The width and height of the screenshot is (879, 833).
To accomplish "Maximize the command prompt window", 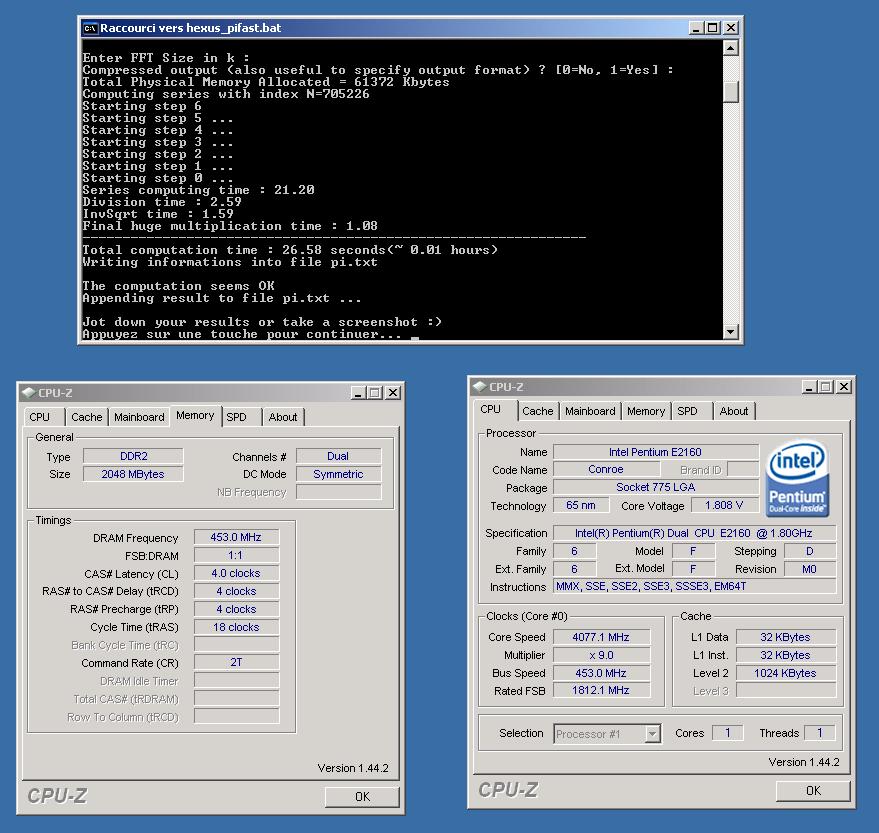I will [x=713, y=28].
